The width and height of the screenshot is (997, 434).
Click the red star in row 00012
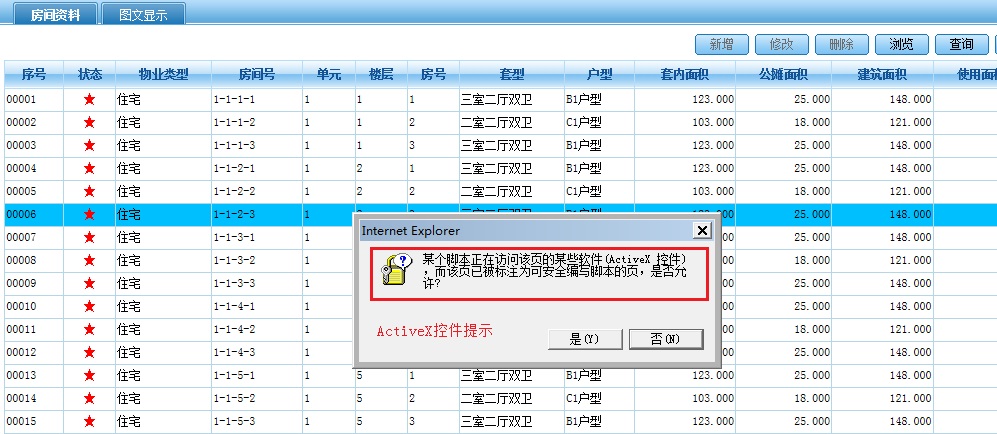(x=89, y=352)
